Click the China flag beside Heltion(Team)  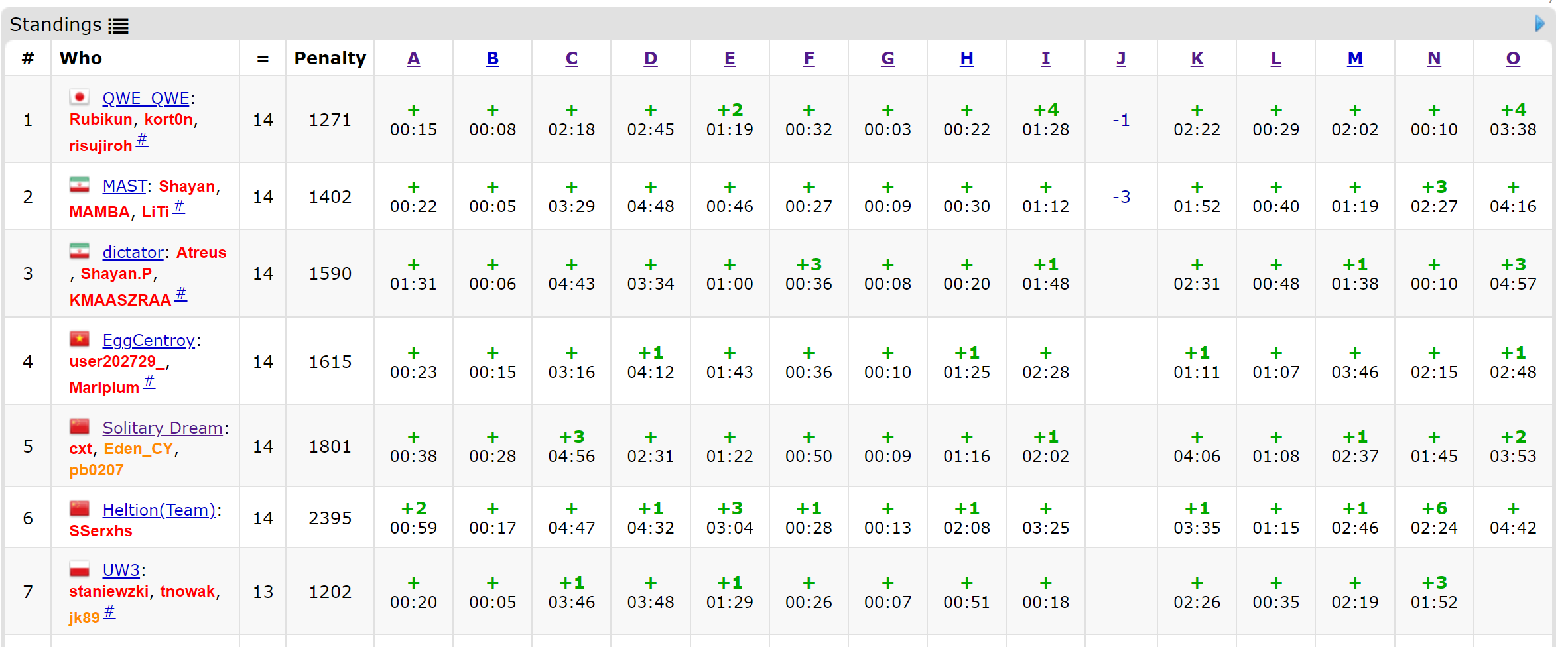click(80, 509)
